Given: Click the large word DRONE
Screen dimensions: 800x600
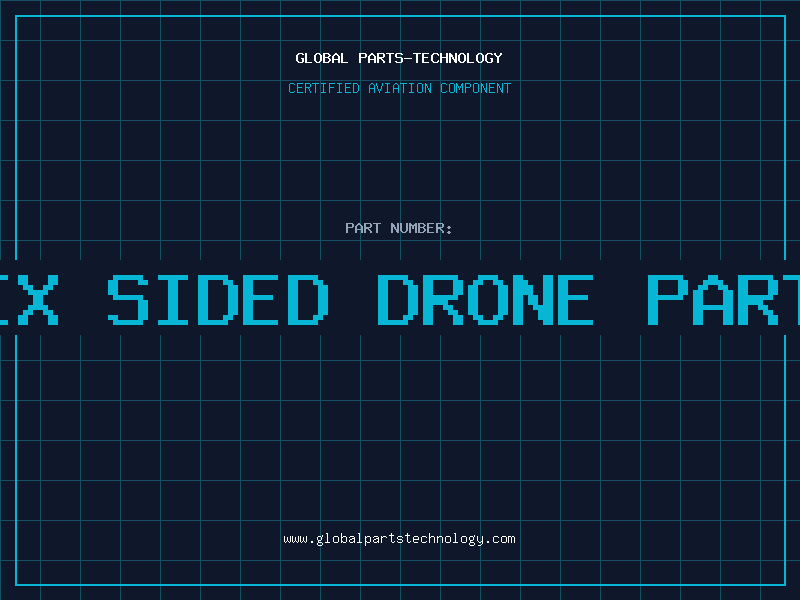Looking at the screenshot, I should pyautogui.click(x=485, y=300).
